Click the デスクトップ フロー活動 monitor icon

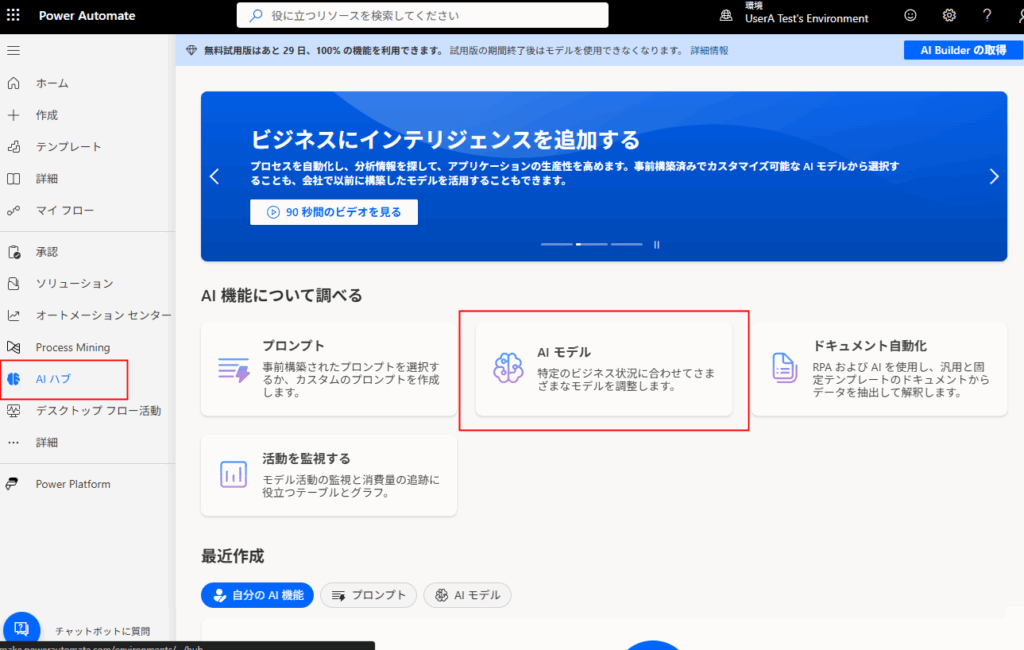click(x=14, y=410)
